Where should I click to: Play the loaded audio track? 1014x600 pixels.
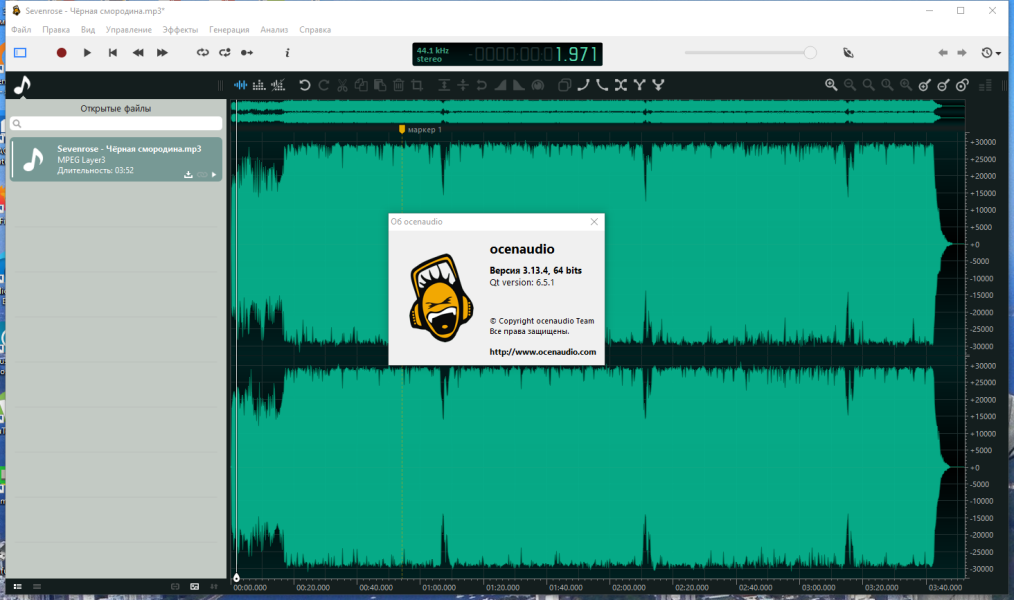point(87,53)
